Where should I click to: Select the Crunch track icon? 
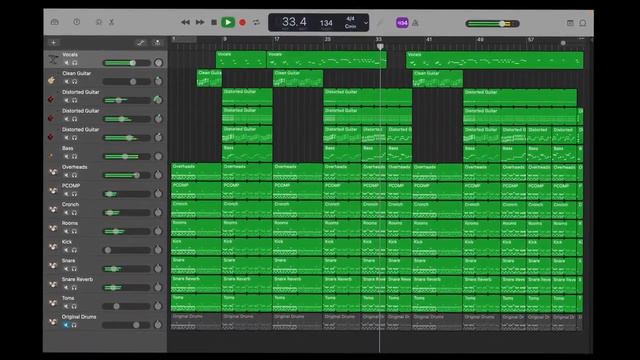click(x=53, y=209)
